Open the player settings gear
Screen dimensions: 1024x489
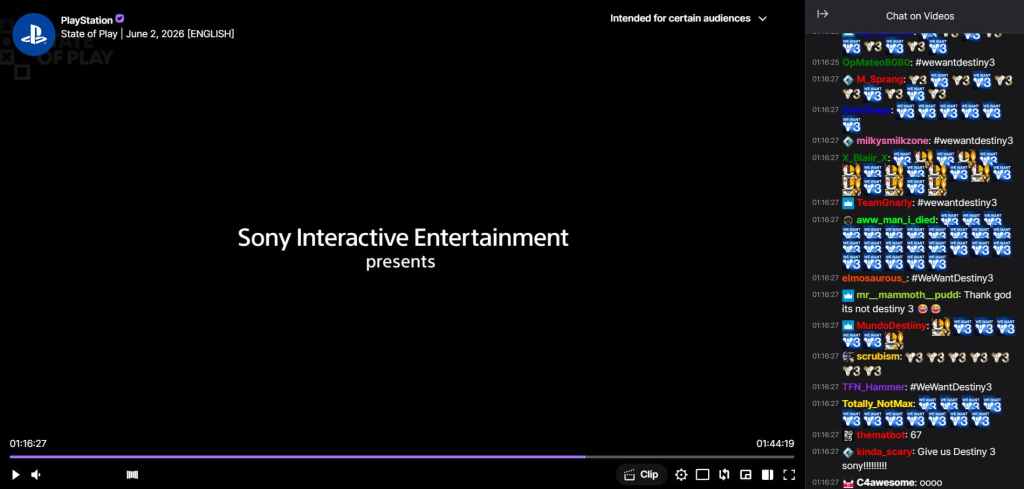pyautogui.click(x=681, y=475)
